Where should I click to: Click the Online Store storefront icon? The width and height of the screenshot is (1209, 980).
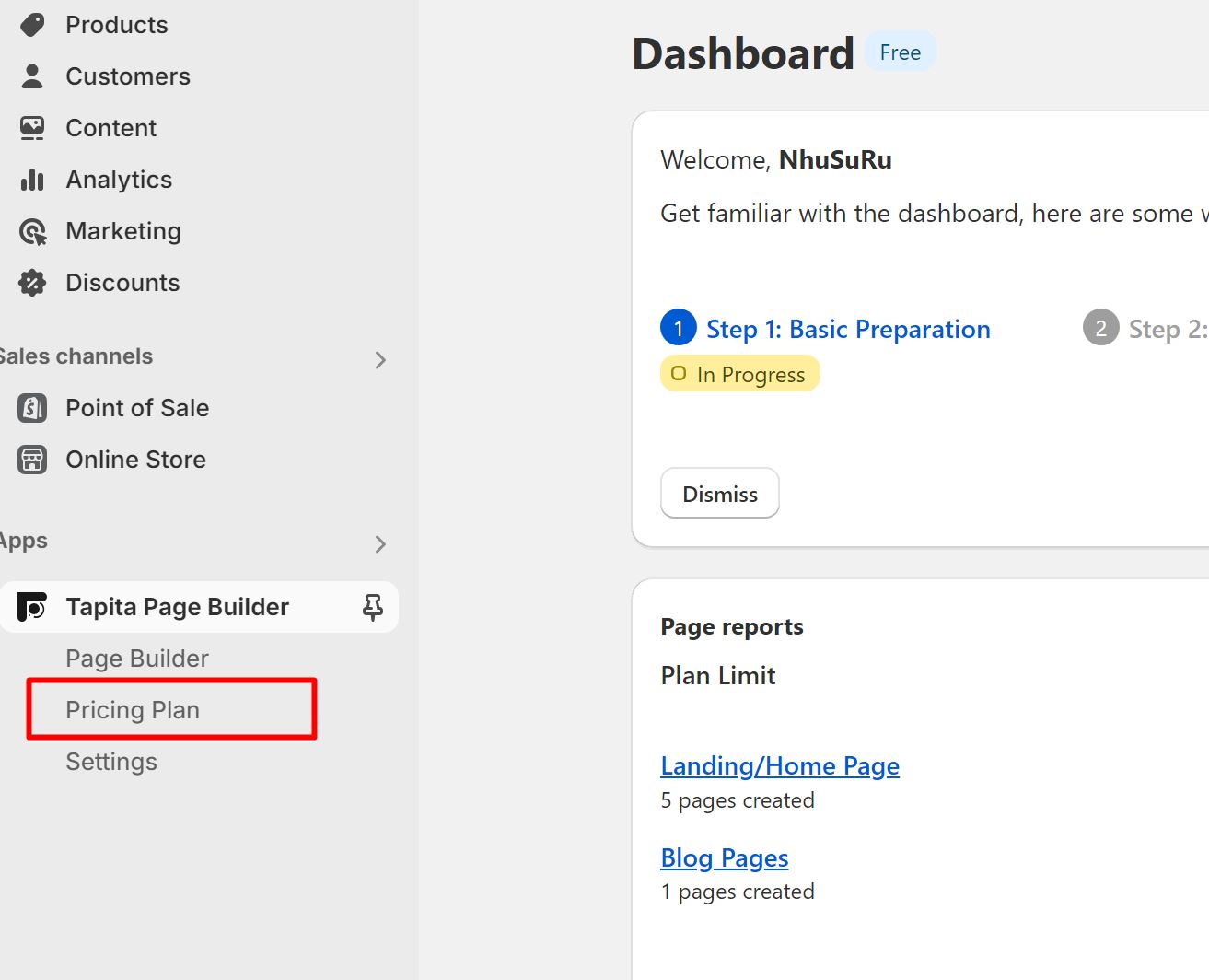[x=32, y=460]
